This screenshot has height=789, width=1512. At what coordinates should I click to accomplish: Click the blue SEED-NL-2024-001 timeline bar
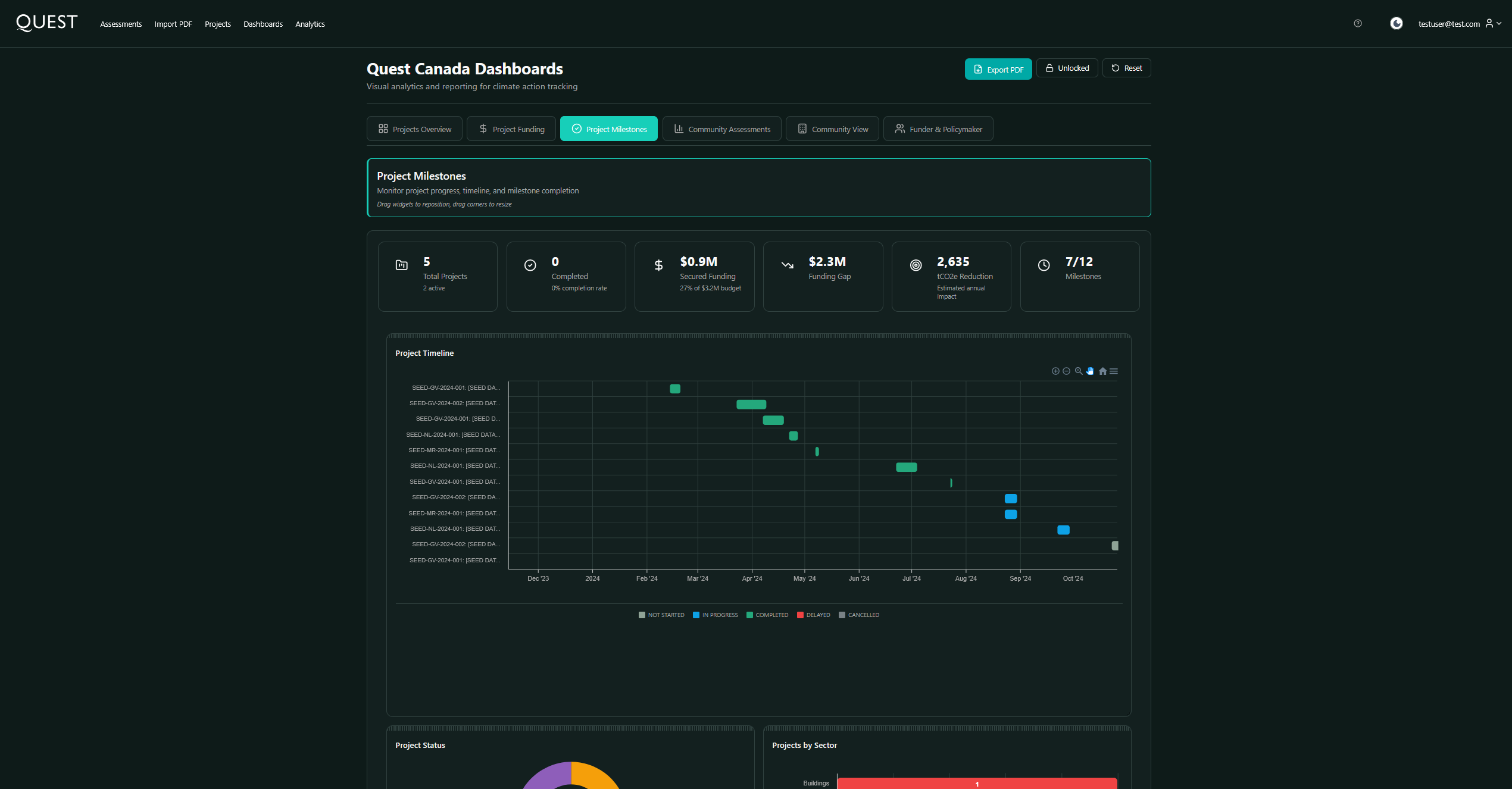point(1063,530)
